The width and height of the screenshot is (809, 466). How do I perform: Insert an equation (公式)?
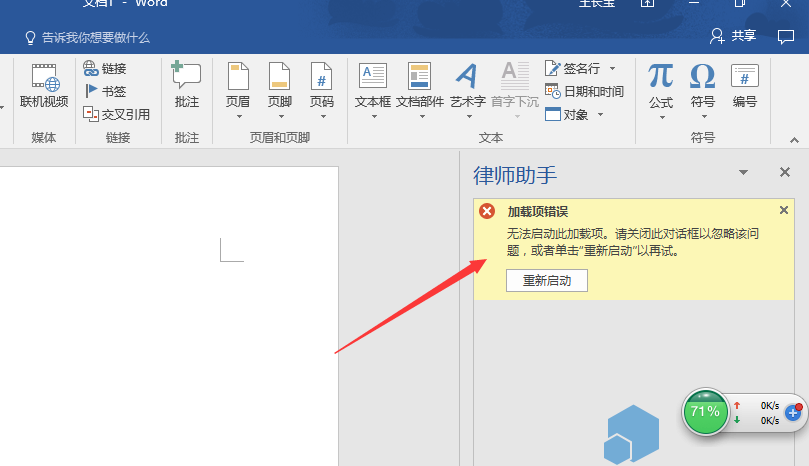[x=661, y=85]
